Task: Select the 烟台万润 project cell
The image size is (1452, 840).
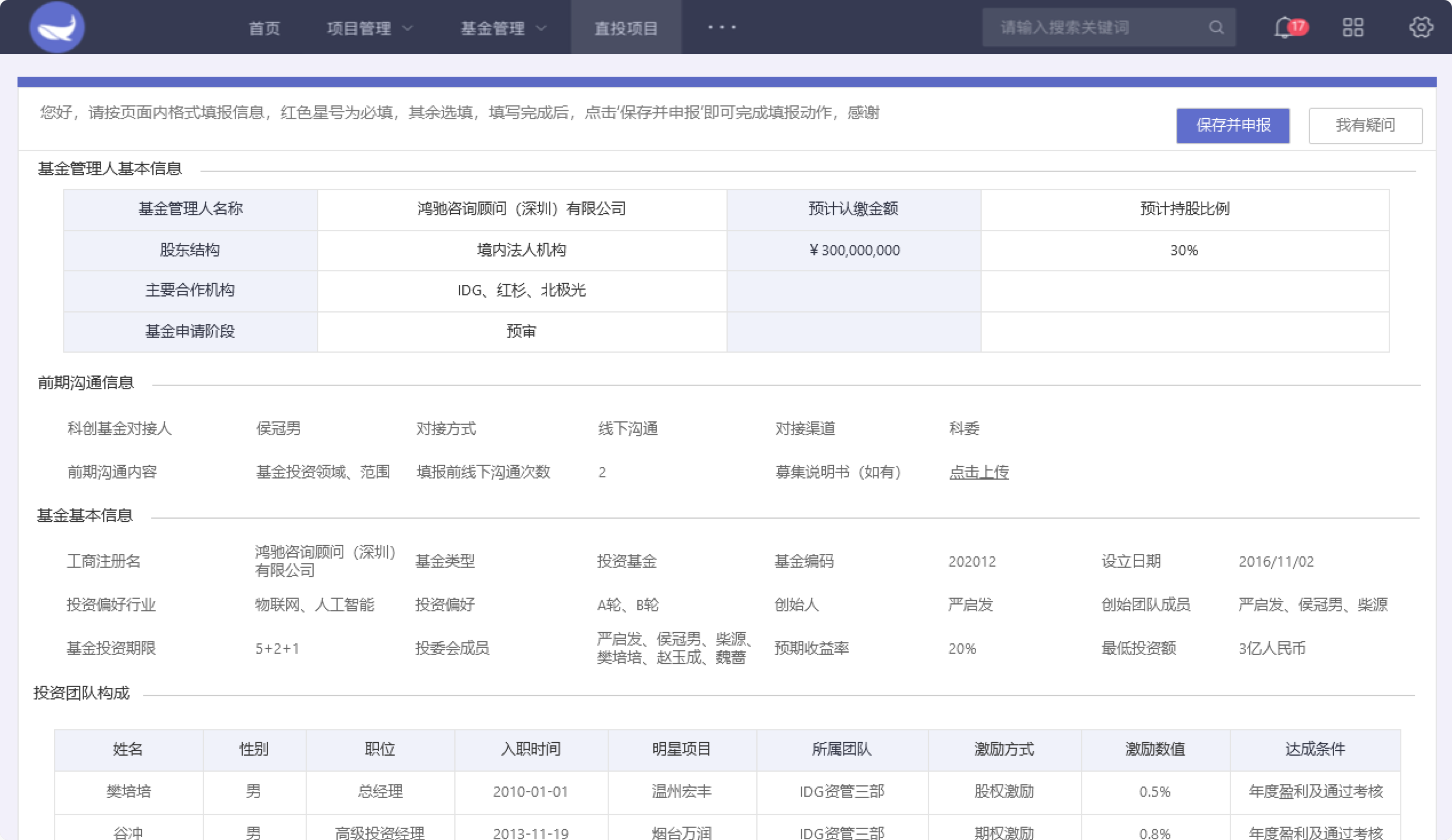Action: (x=682, y=828)
